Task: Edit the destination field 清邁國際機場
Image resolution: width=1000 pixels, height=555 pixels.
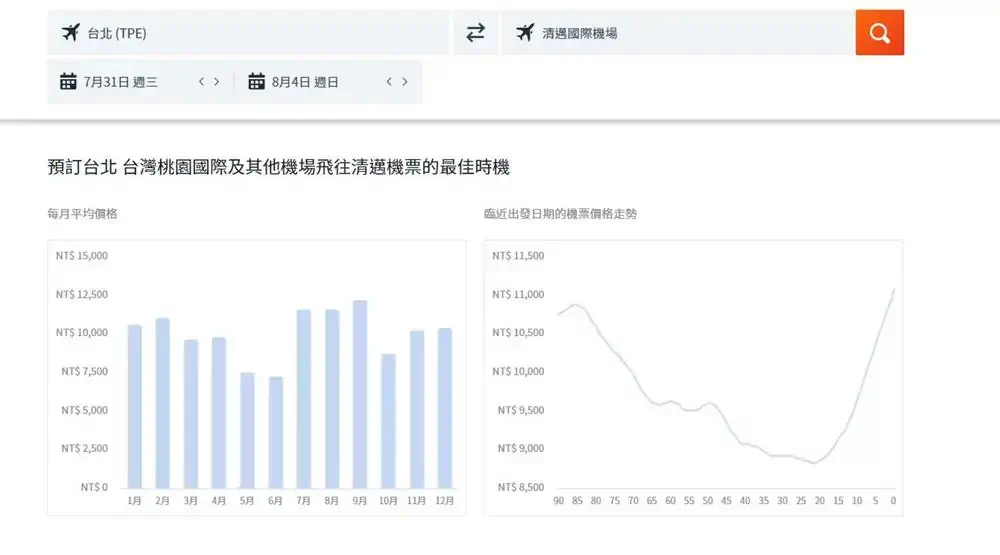Action: [679, 33]
